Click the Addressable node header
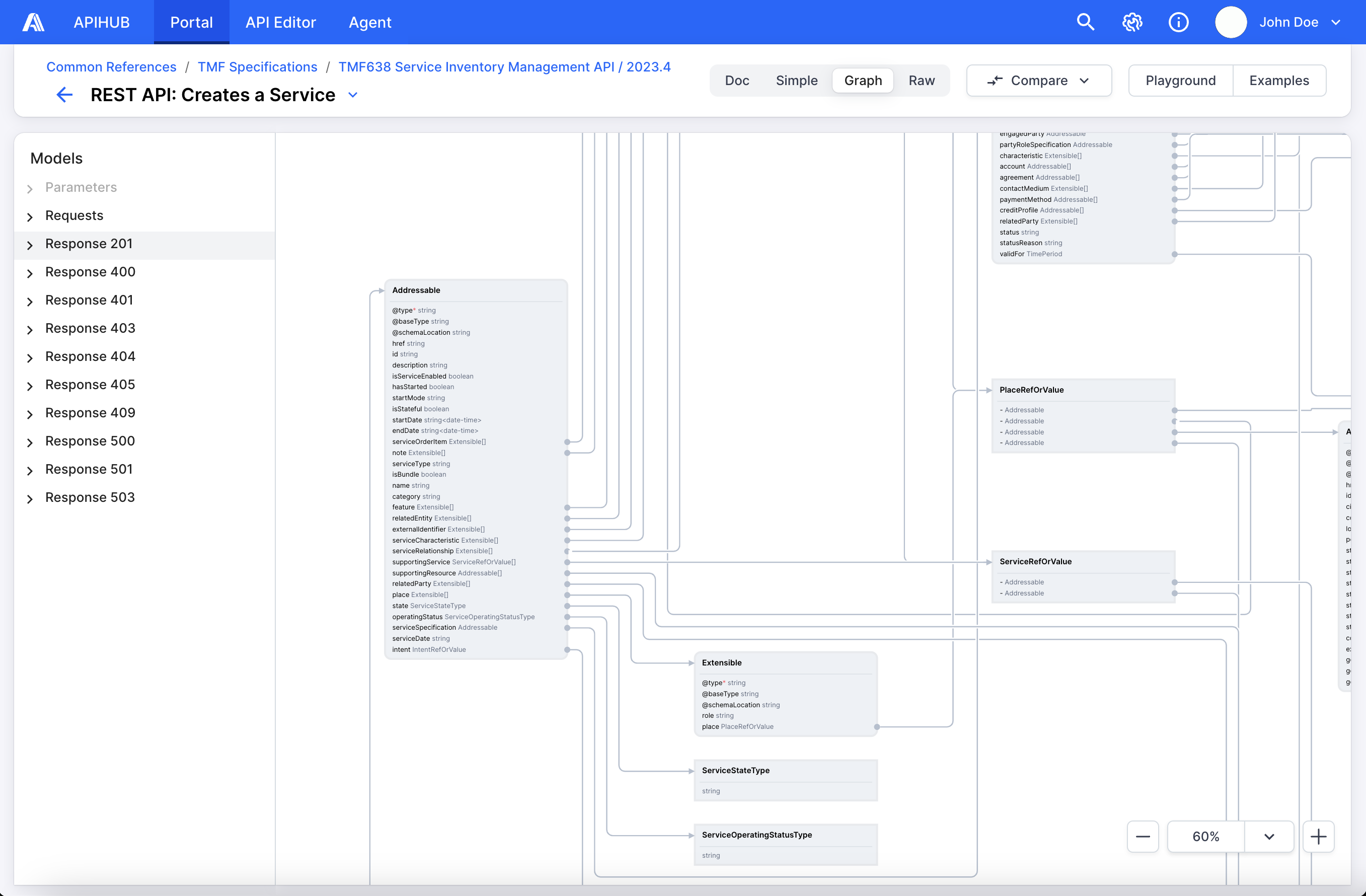 click(476, 290)
